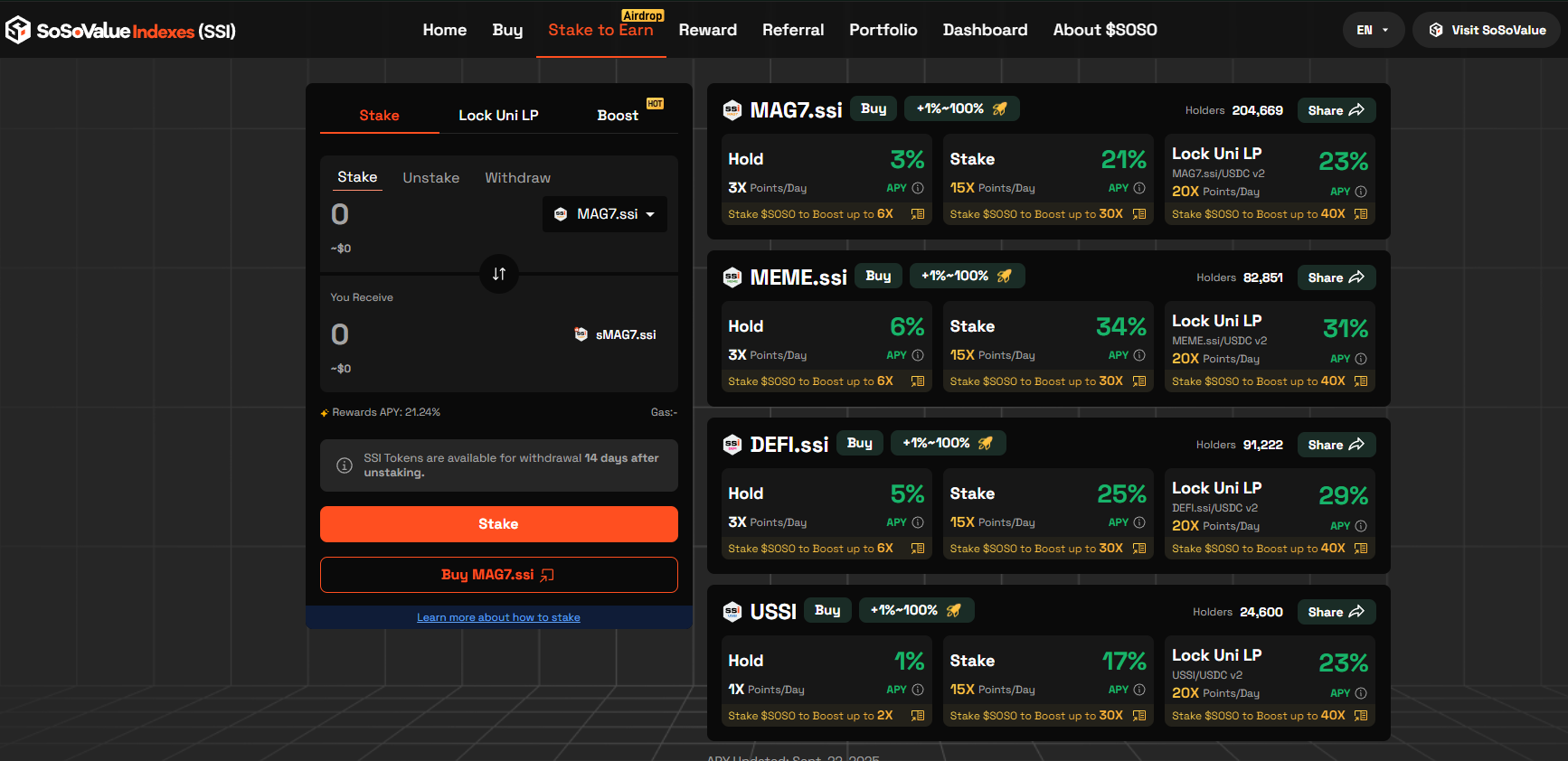The height and width of the screenshot is (761, 1568).
Task: Click the MAG7.ssi +1%~100% rocket badge
Action: pos(961,109)
